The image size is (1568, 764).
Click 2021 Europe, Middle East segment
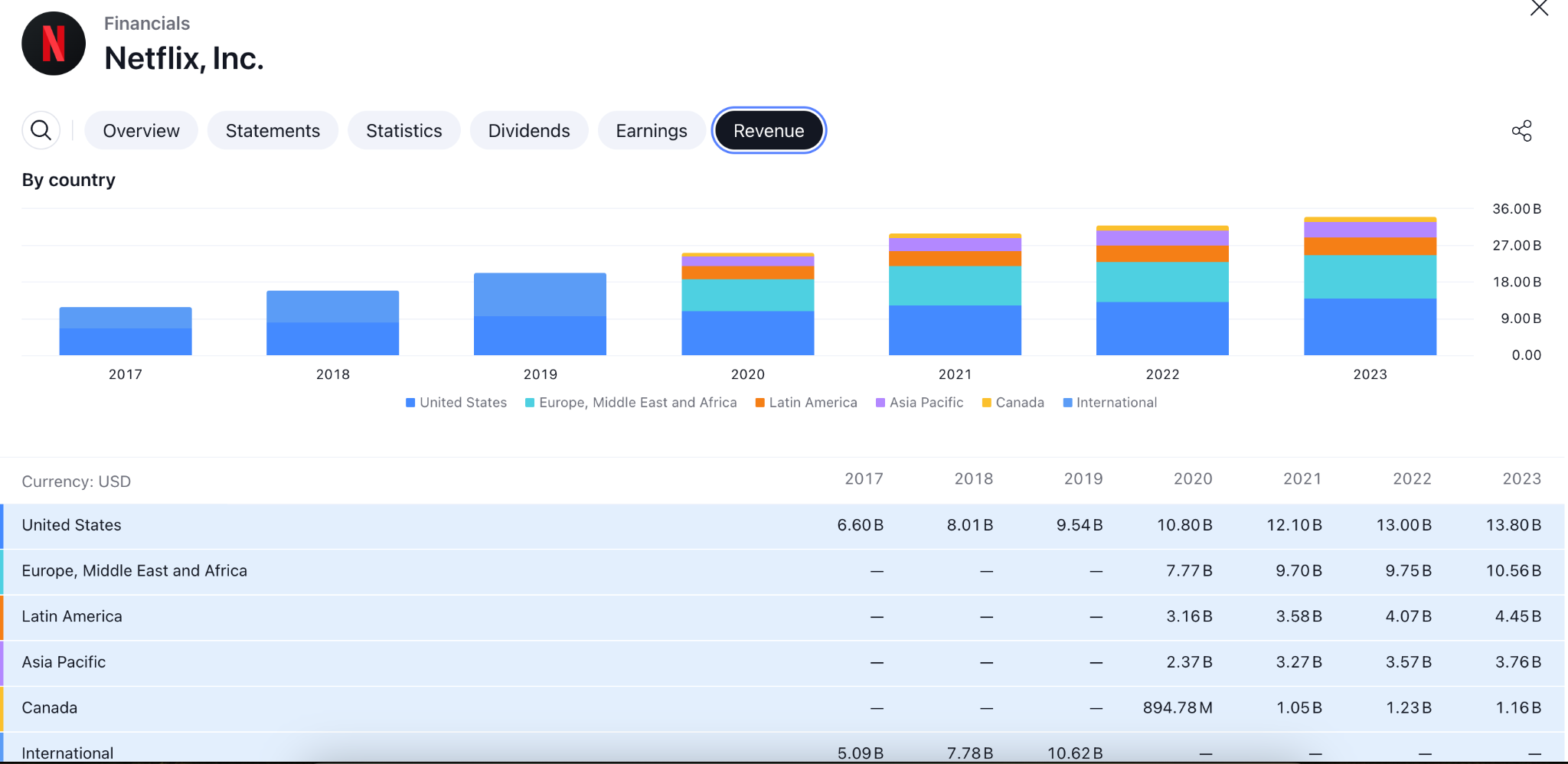pyautogui.click(x=955, y=286)
